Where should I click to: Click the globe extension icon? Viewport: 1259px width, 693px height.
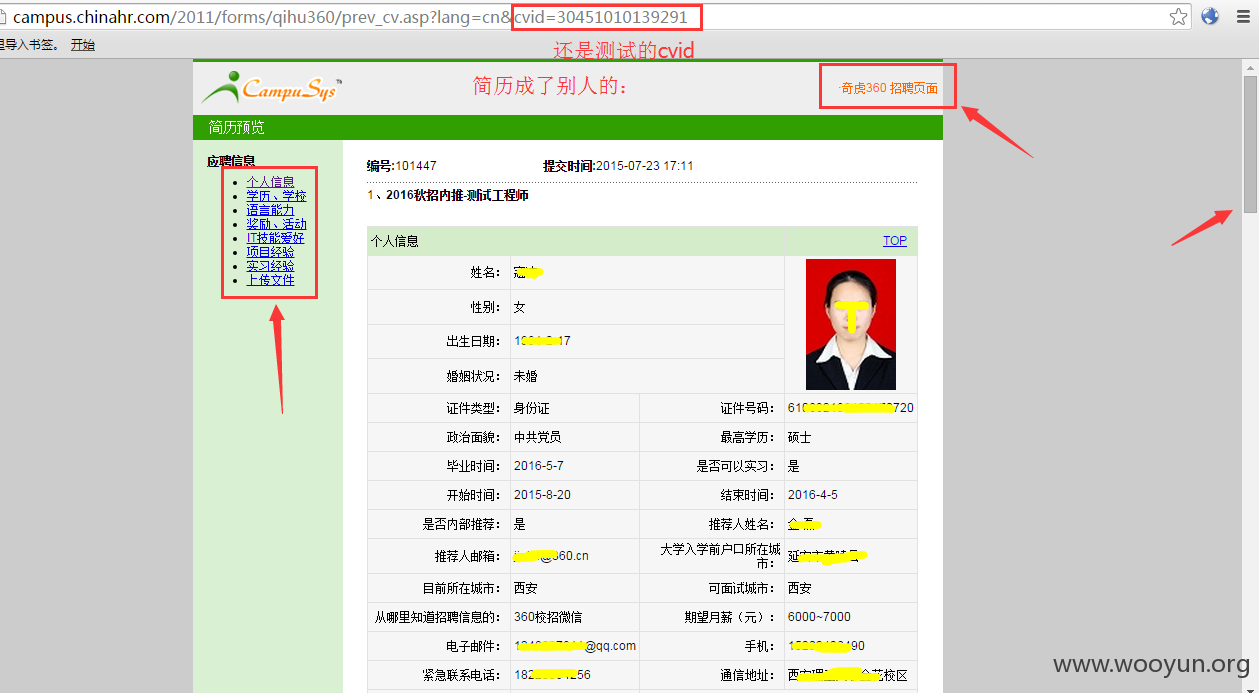[1210, 16]
